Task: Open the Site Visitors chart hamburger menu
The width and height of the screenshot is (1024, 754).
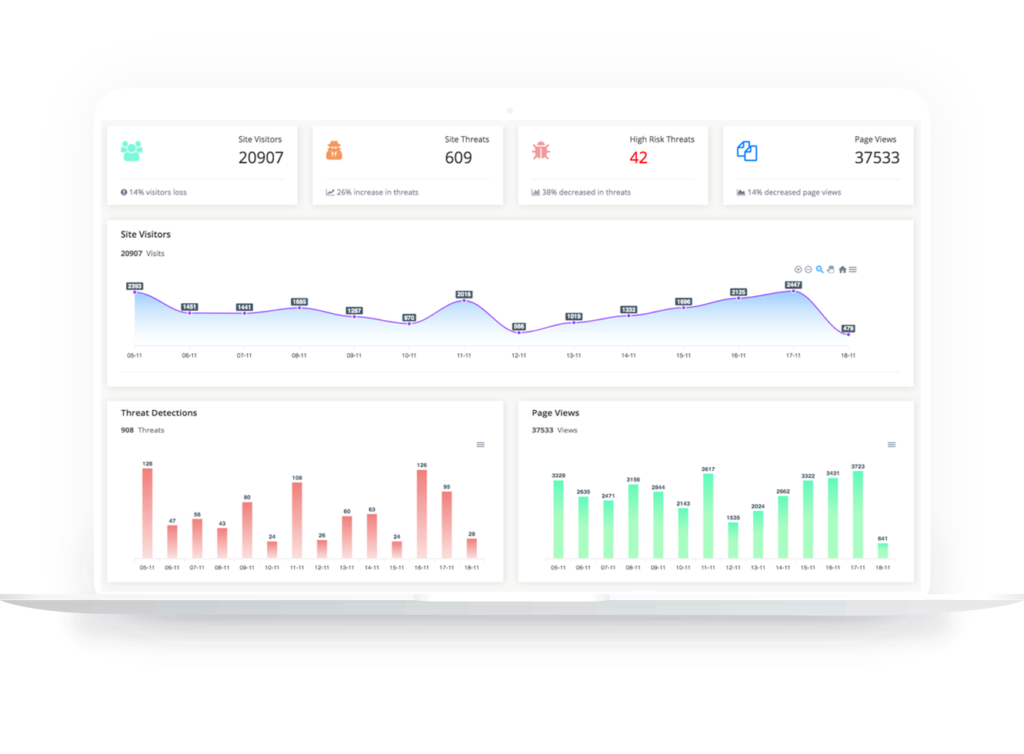Action: click(853, 270)
